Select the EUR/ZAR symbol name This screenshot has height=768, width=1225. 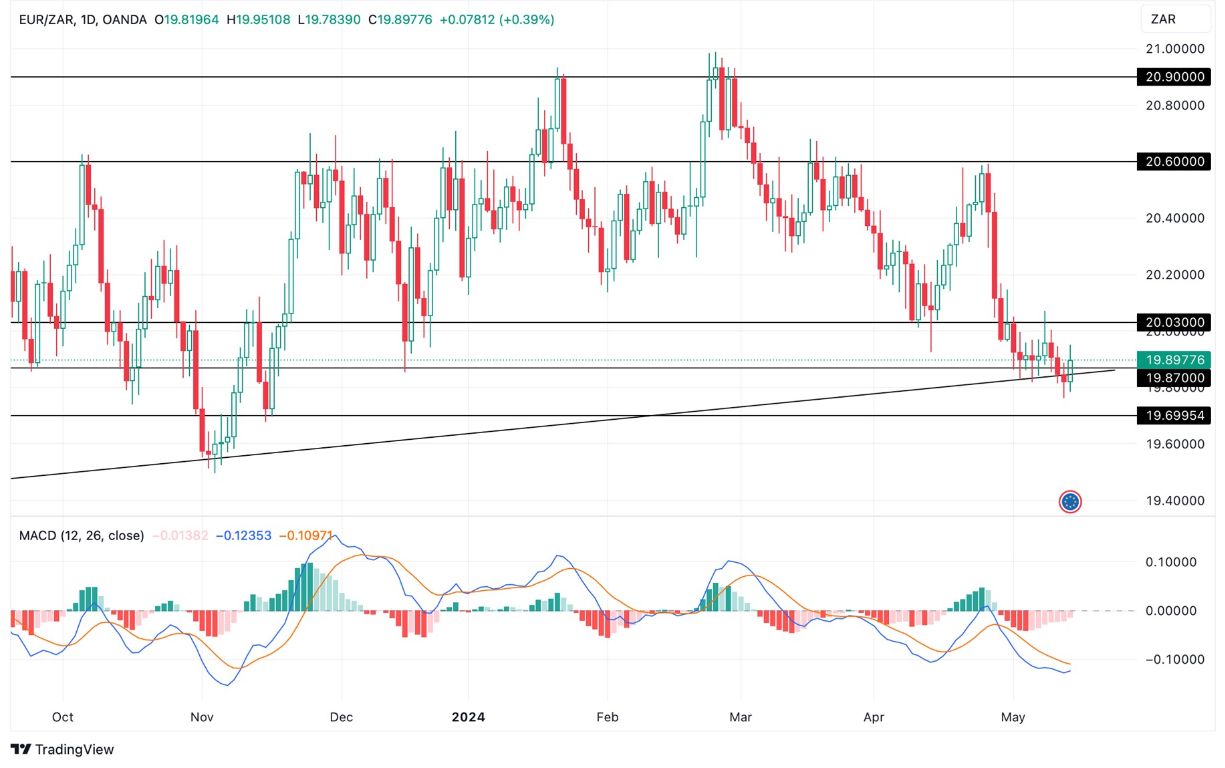click(48, 17)
